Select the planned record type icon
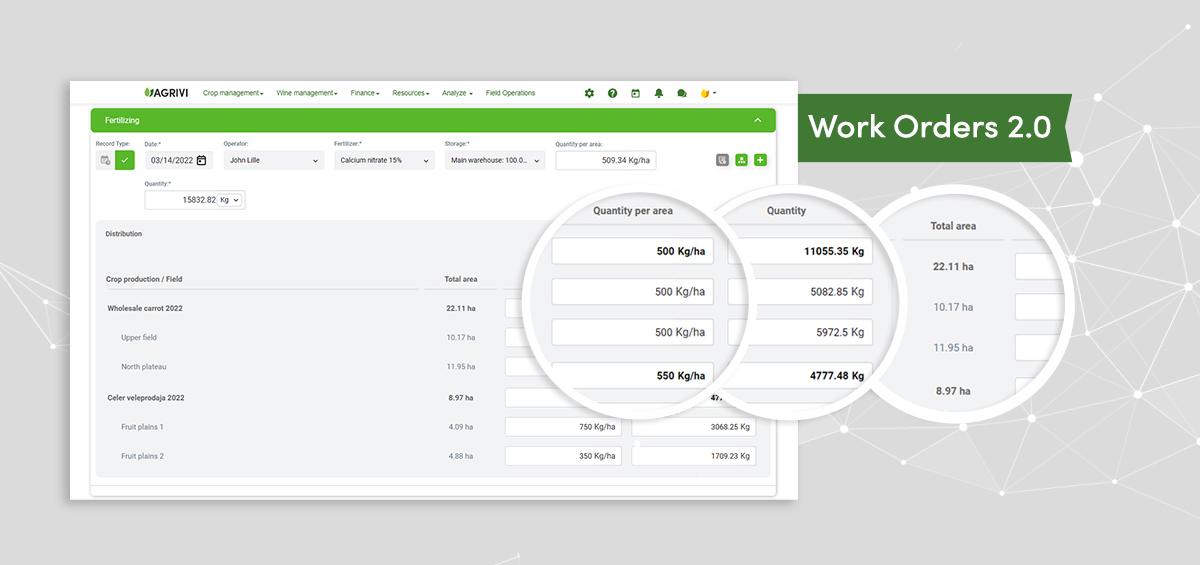This screenshot has height=565, width=1200. tap(105, 160)
